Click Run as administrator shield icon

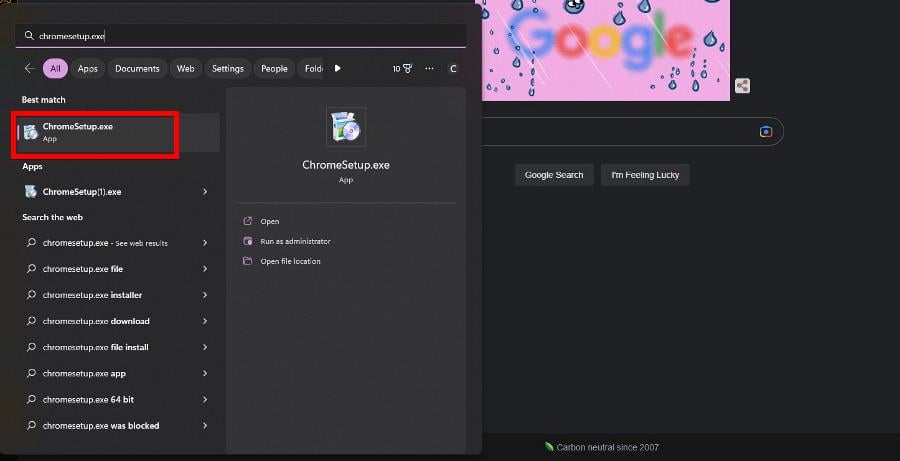tap(247, 241)
